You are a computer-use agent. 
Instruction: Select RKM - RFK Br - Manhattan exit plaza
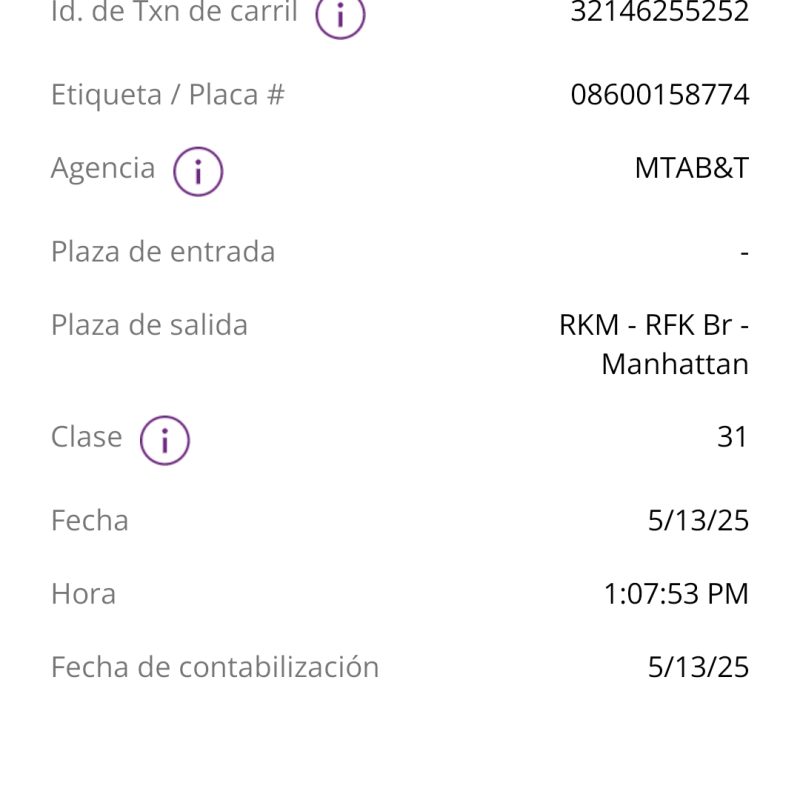point(654,344)
